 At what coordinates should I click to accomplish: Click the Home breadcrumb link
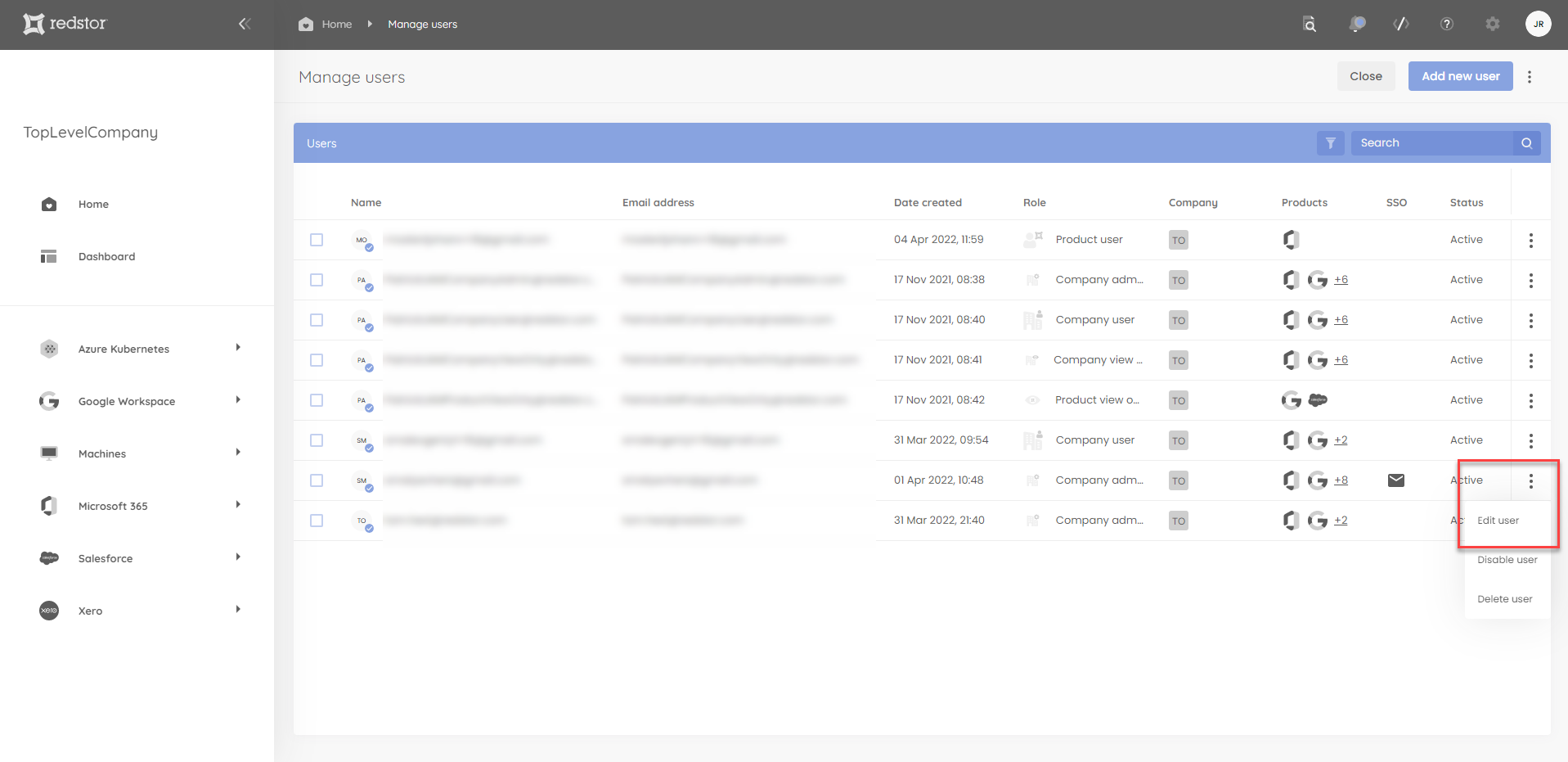point(337,25)
